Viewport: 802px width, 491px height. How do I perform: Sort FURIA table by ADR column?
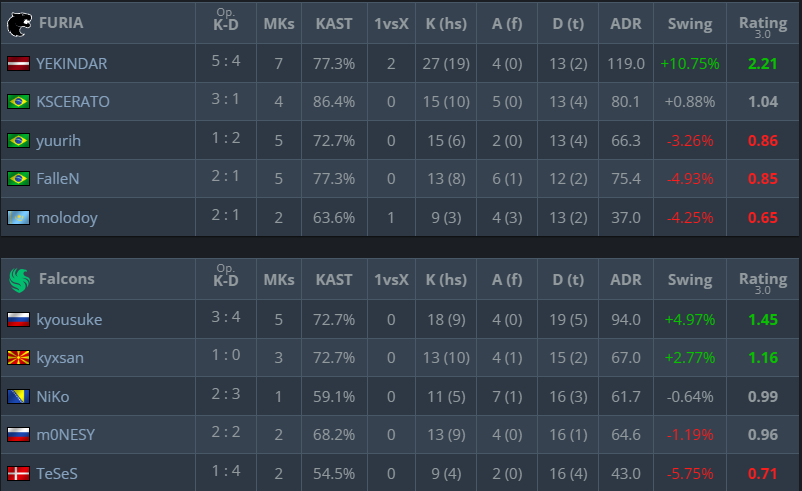point(625,23)
